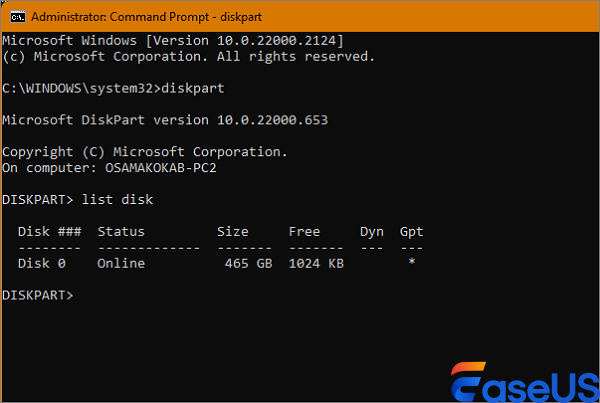Screen dimensions: 600x403
Task: Click the '1024 KB' free value
Action: [x=317, y=263]
